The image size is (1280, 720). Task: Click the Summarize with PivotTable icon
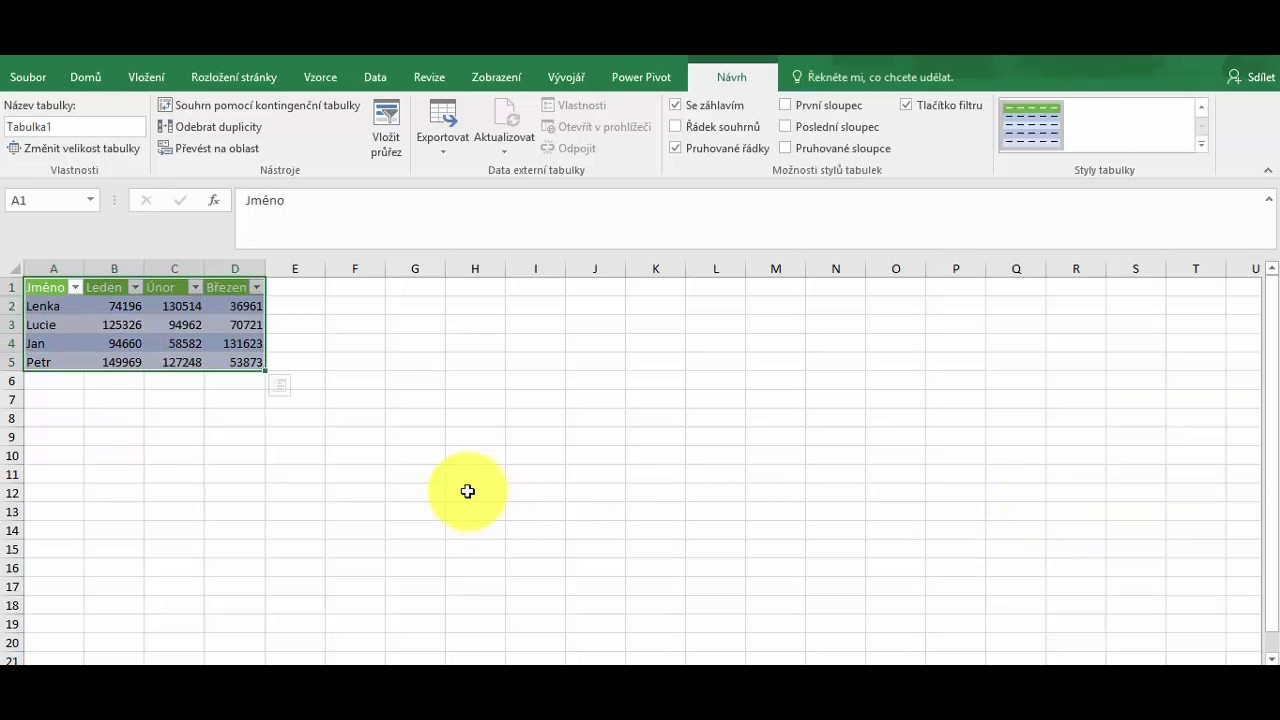[x=165, y=105]
